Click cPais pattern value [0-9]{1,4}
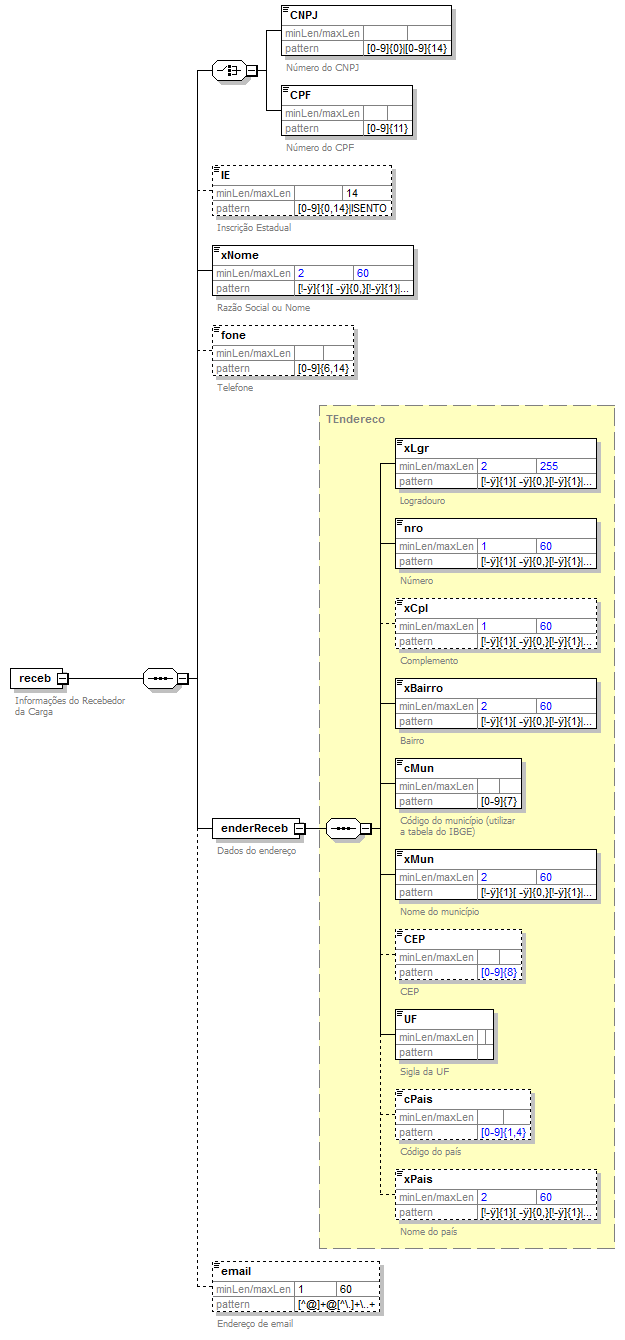Screen dimensions: 625x1340 tap(504, 1132)
